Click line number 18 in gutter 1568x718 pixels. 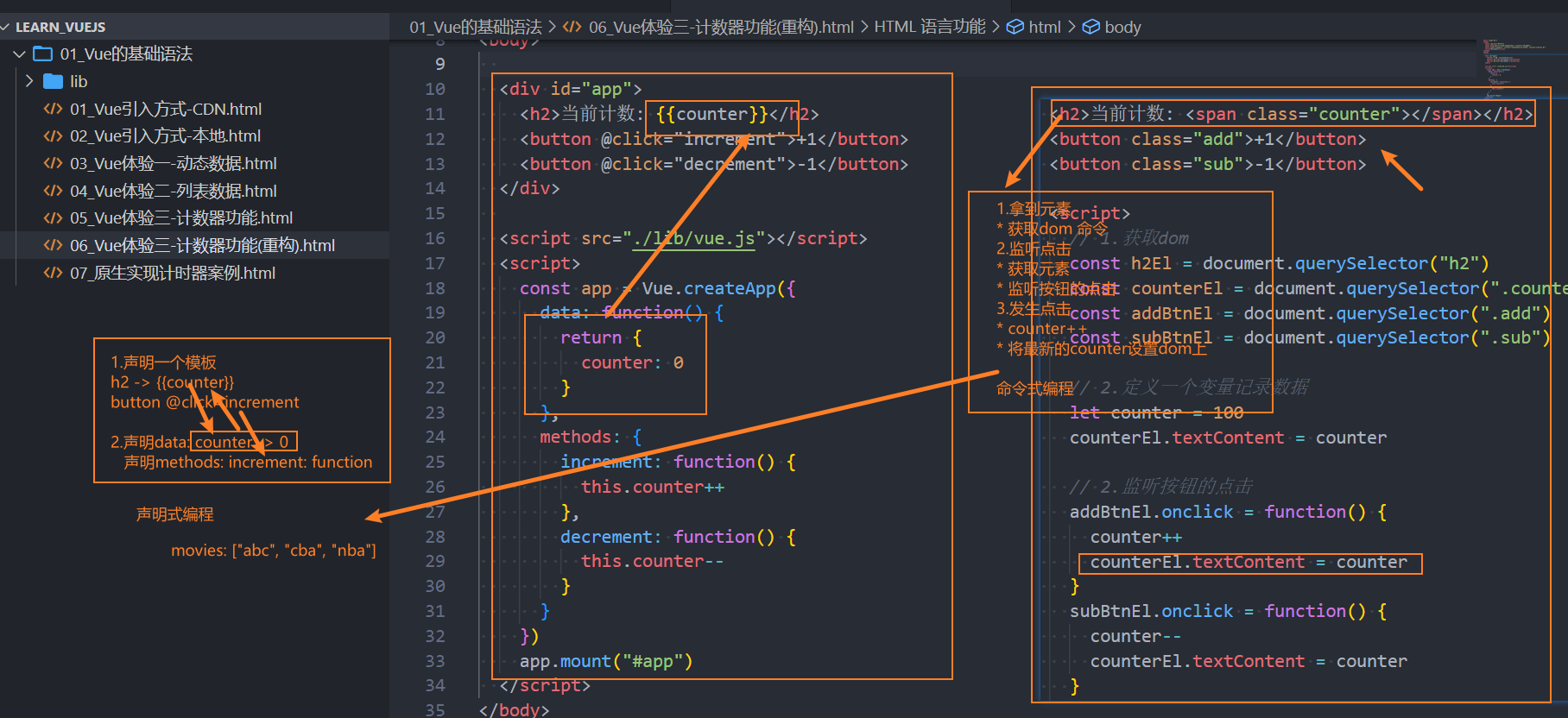pos(435,288)
